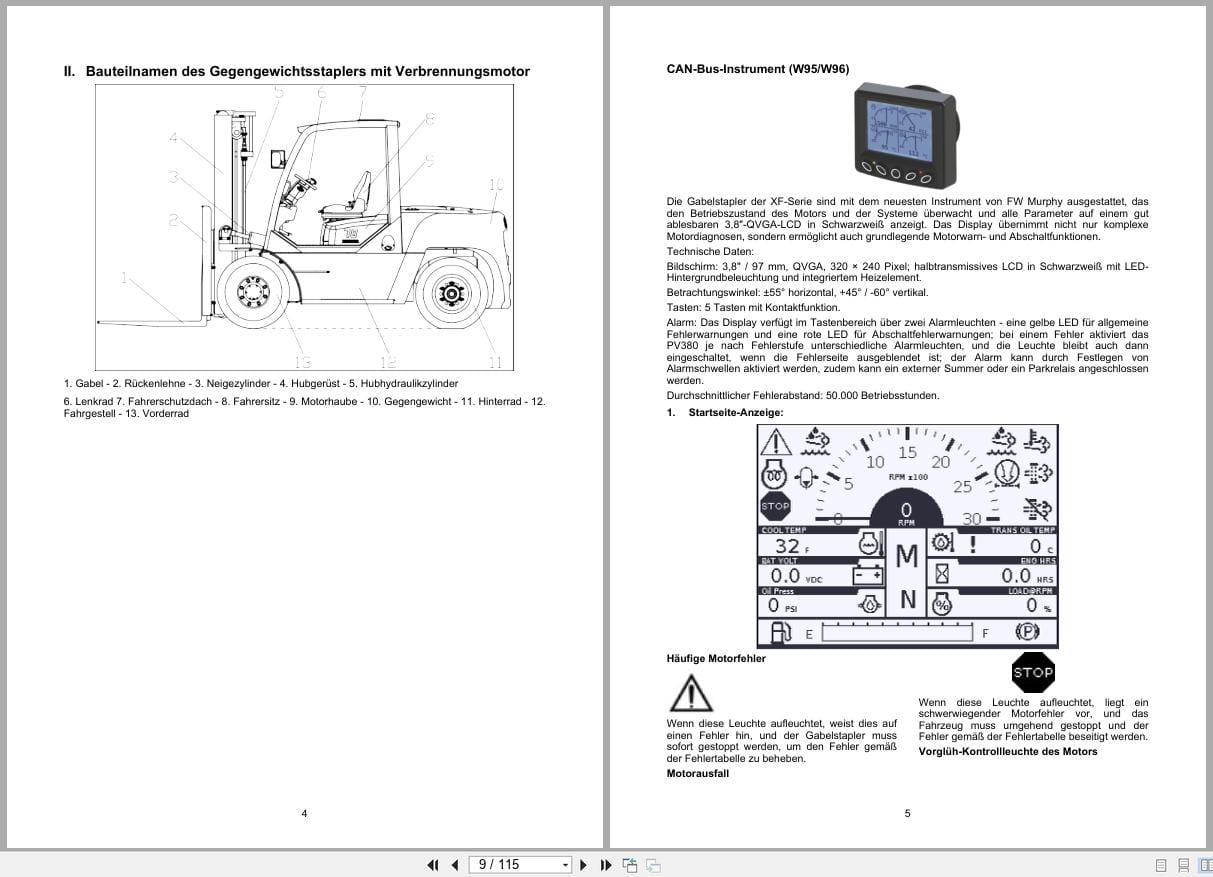
Task: Click the grayed duplicate view icon
Action: pyautogui.click(x=651, y=864)
